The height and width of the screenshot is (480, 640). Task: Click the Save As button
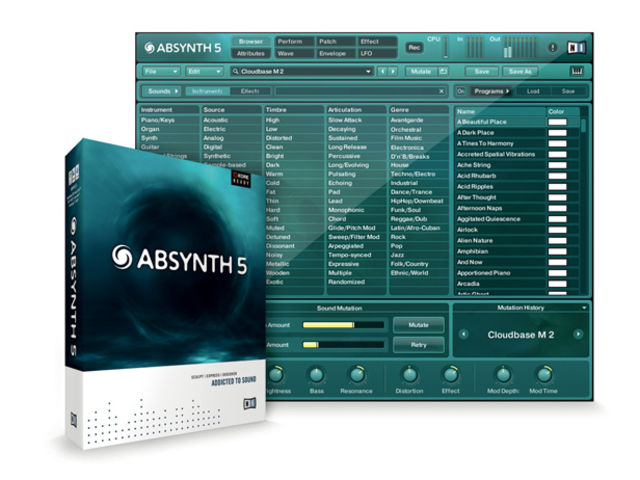[520, 71]
